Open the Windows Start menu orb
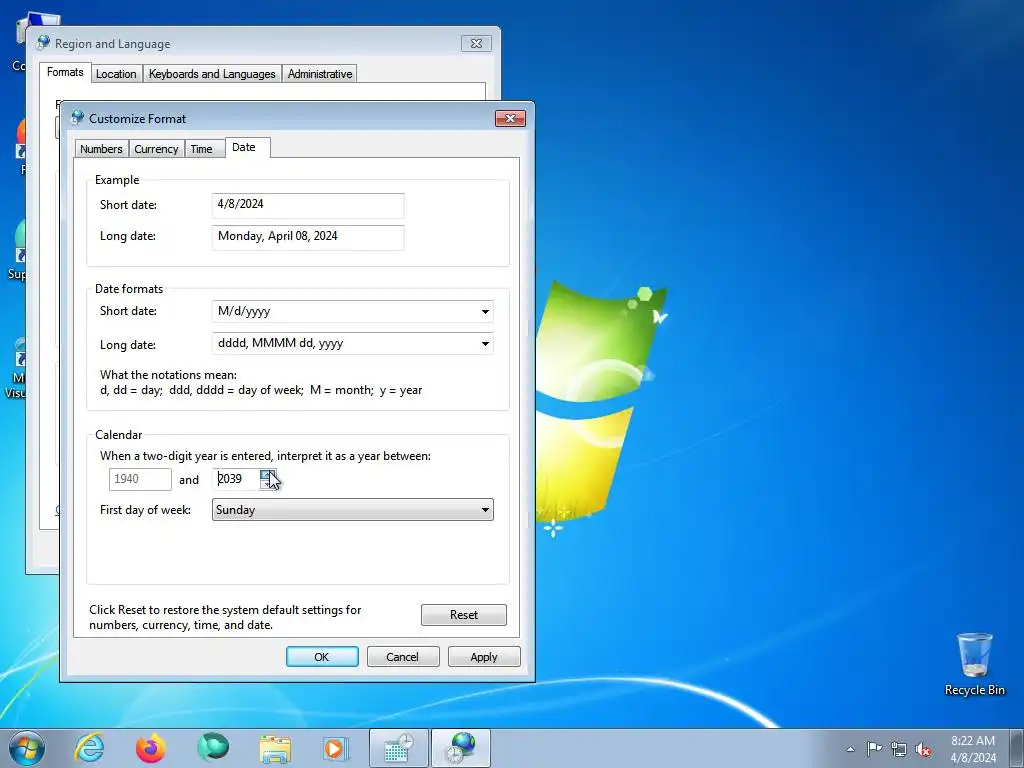Image resolution: width=1024 pixels, height=768 pixels. [27, 748]
